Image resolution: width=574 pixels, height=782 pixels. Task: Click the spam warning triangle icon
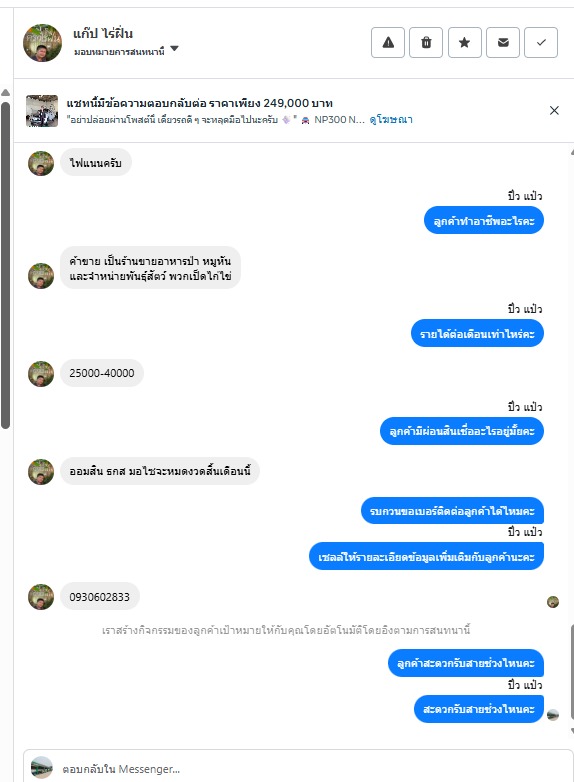pyautogui.click(x=388, y=42)
